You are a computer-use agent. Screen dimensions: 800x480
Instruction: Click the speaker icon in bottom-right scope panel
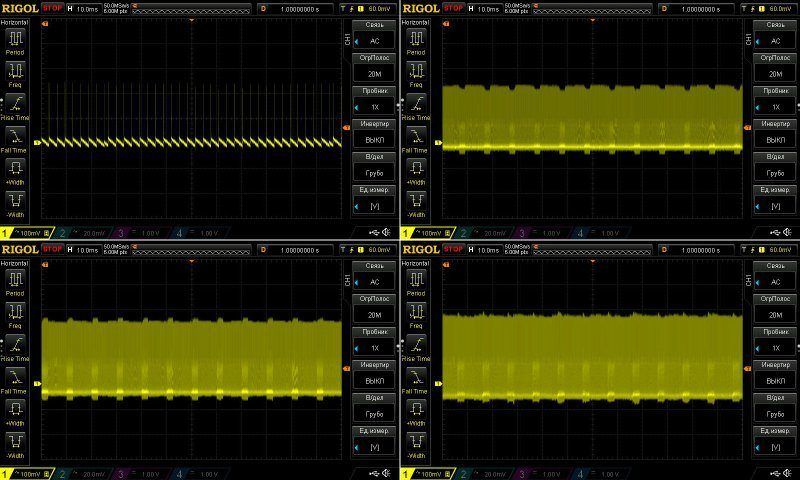[789, 473]
